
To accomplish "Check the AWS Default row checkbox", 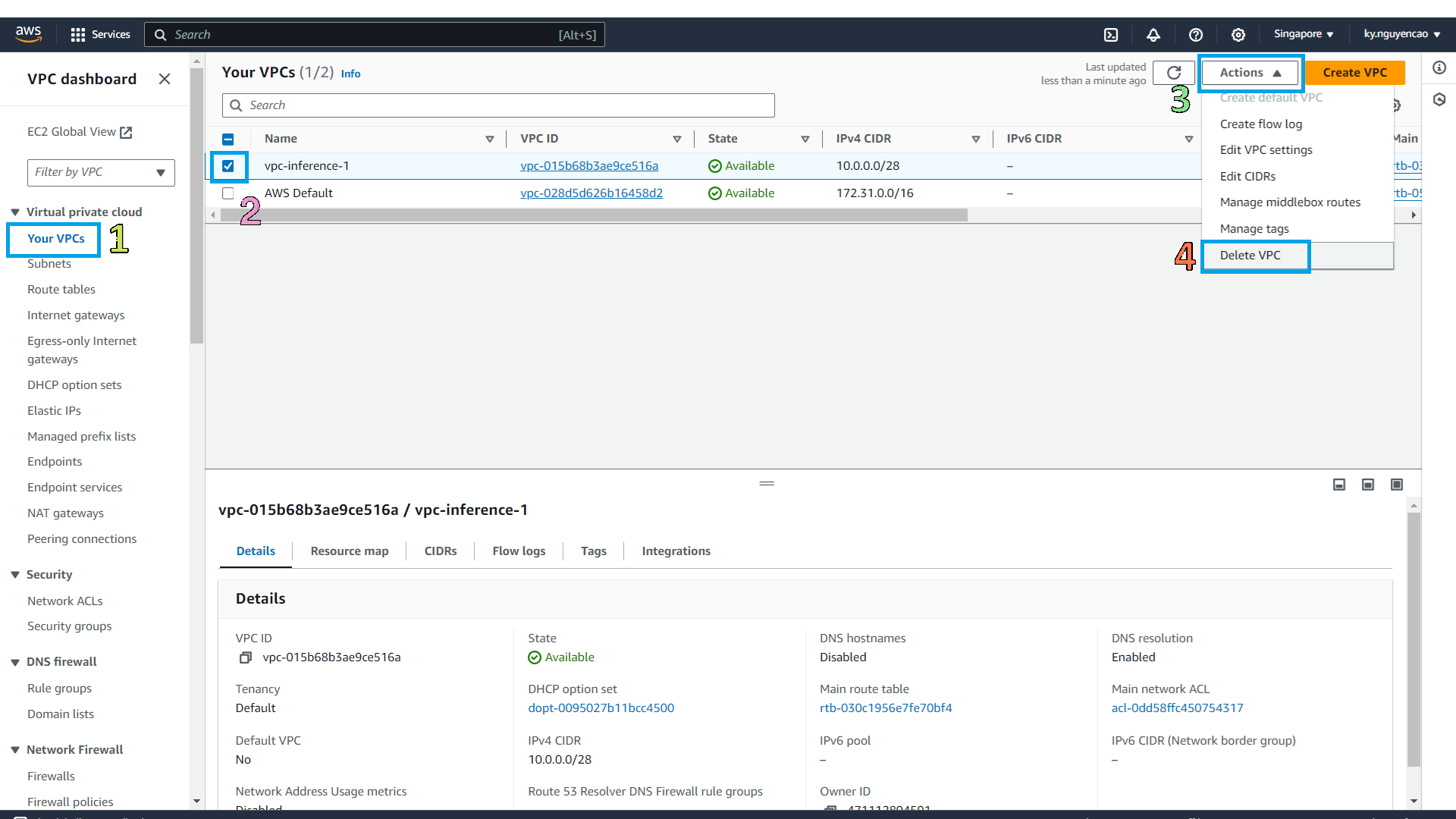I will click(x=228, y=193).
